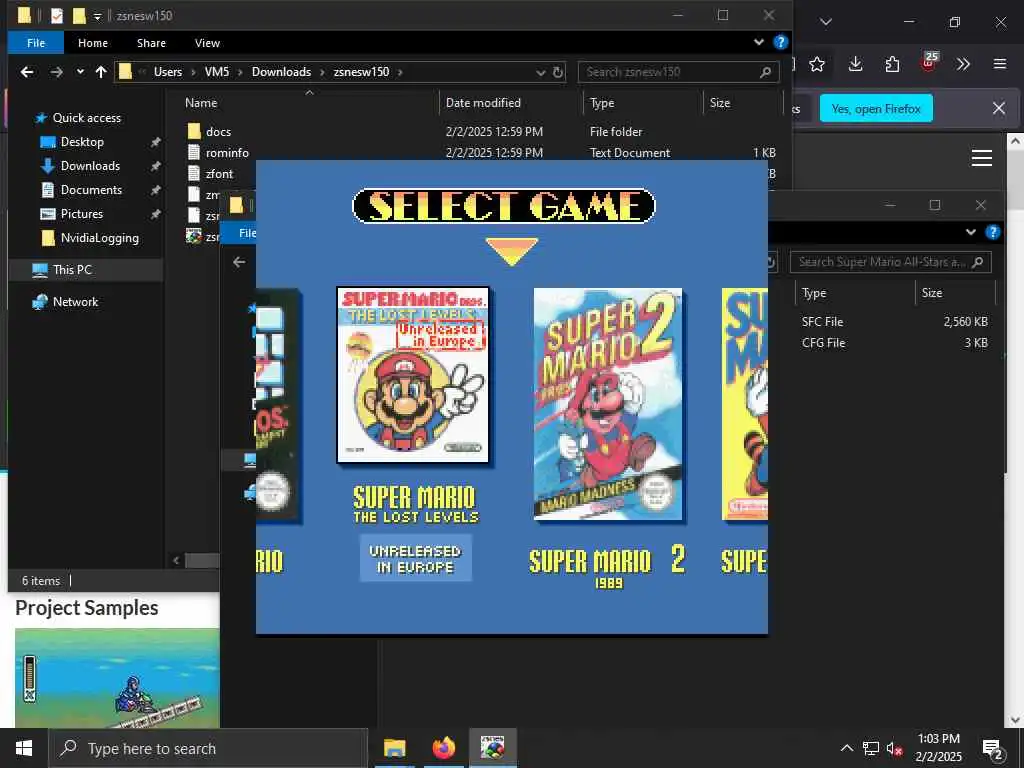Image resolution: width=1024 pixels, height=768 pixels.
Task: Open the notification center
Action: coord(993,749)
